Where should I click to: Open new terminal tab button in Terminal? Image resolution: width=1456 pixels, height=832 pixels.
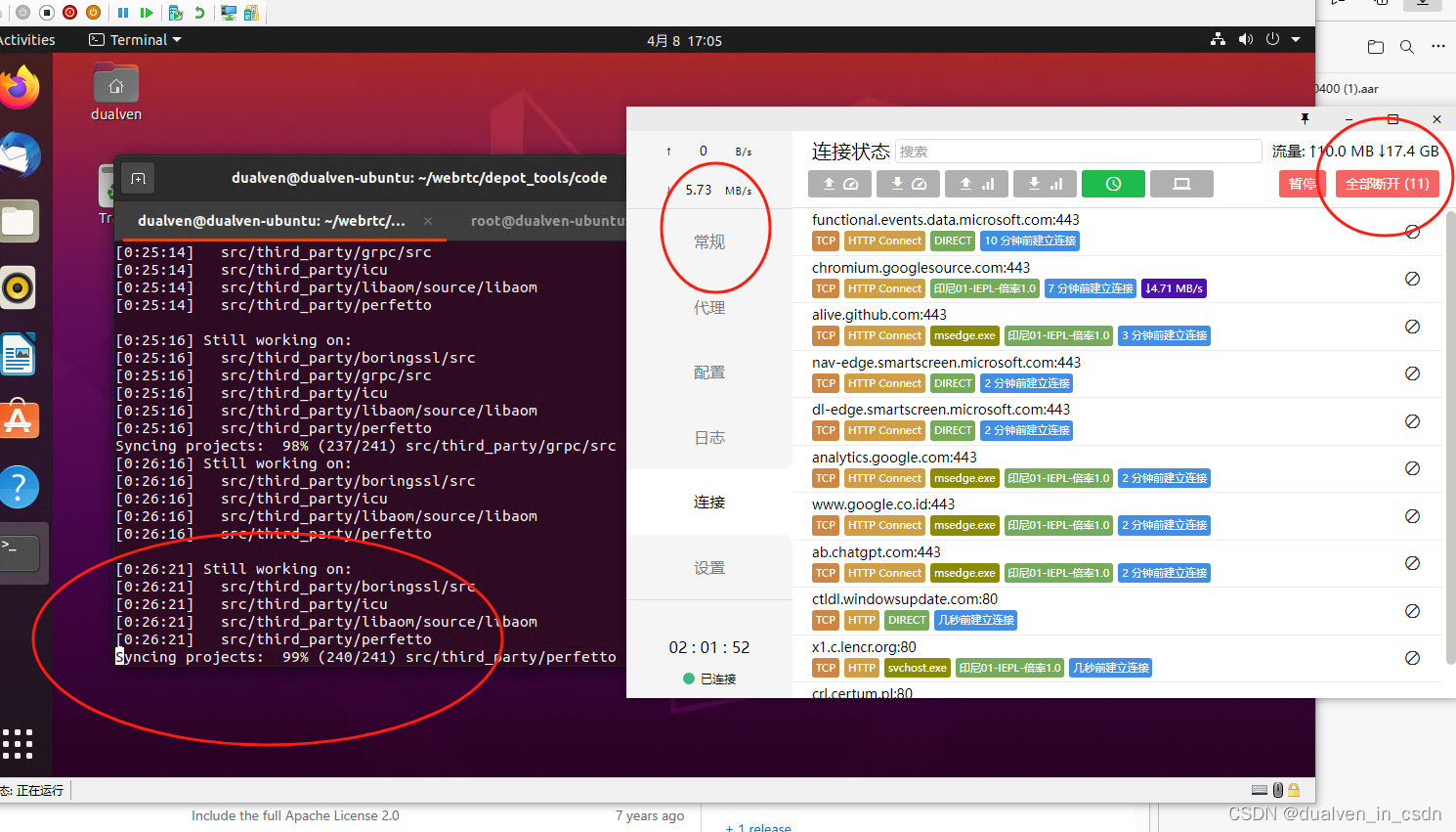pos(138,179)
